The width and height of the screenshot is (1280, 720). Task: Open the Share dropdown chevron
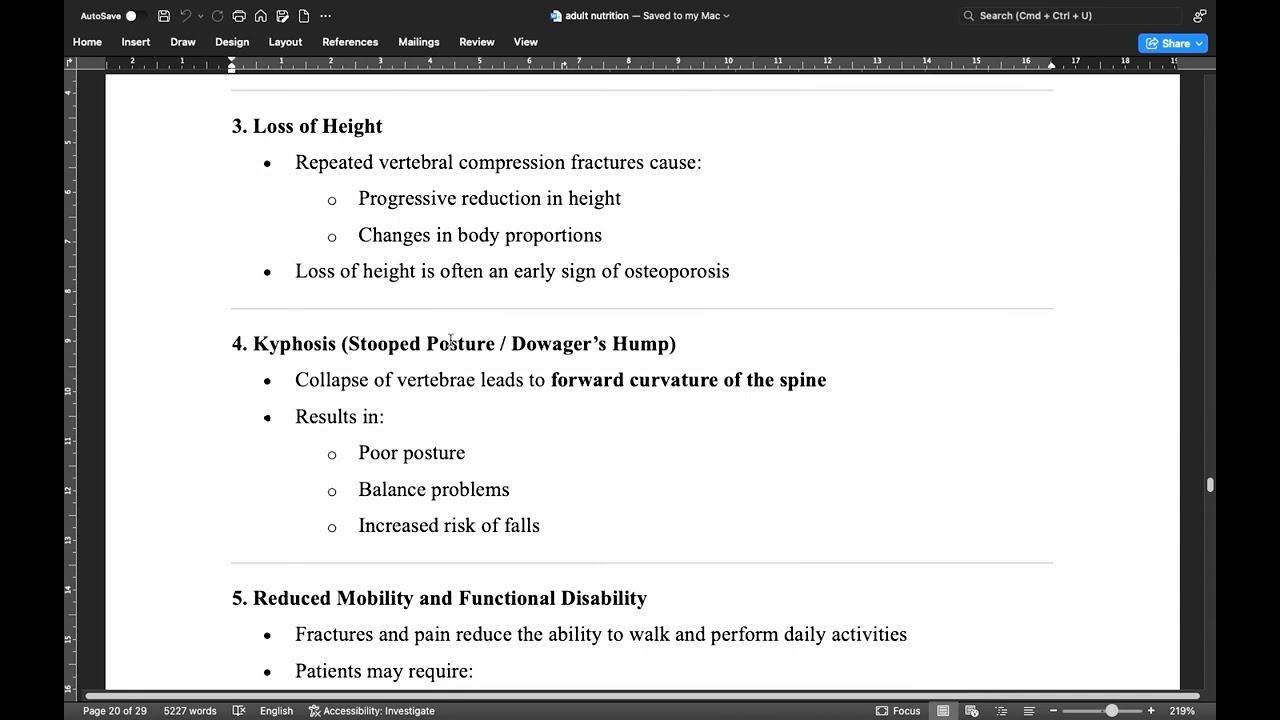[1199, 43]
